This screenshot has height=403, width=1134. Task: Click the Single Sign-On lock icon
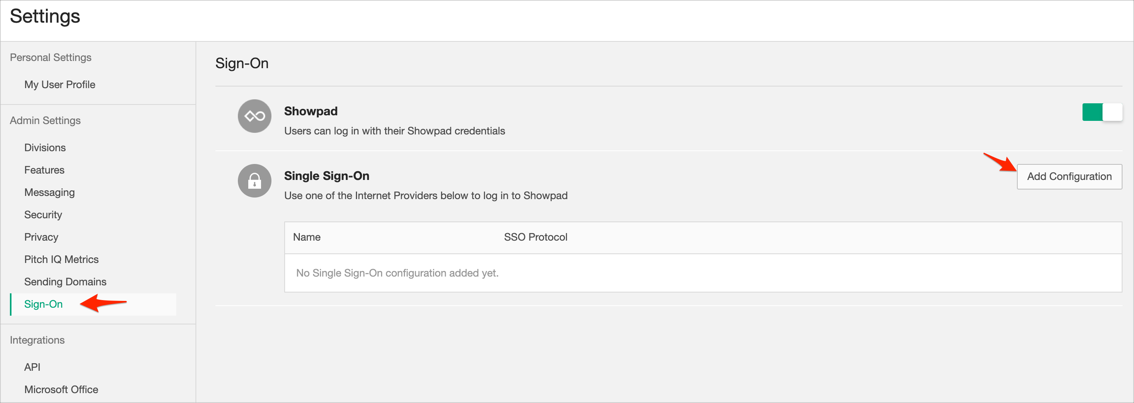pos(255,181)
